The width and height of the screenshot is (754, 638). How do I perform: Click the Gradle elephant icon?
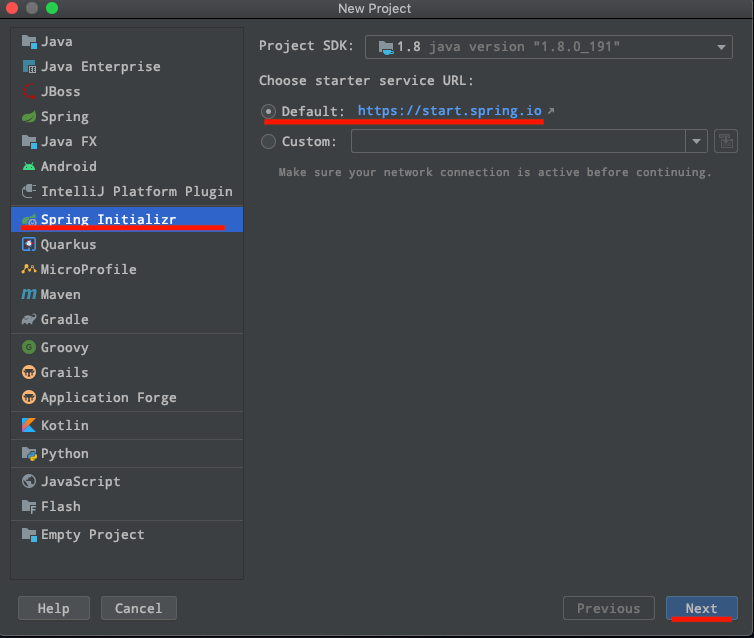point(29,319)
